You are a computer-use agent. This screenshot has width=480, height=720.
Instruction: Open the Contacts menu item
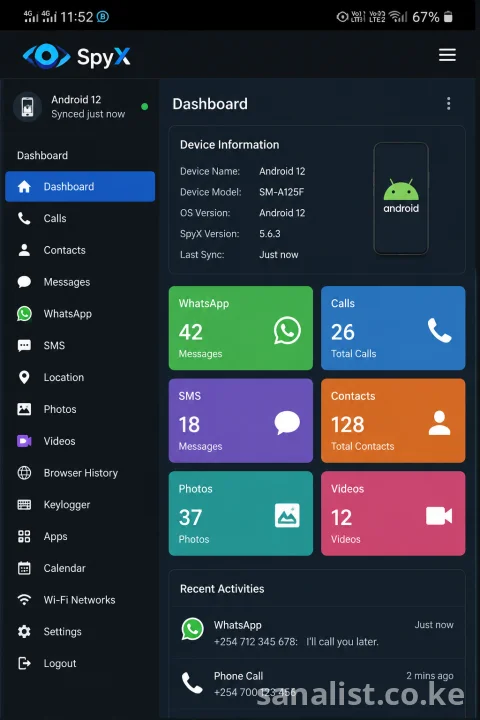[x=80, y=250]
